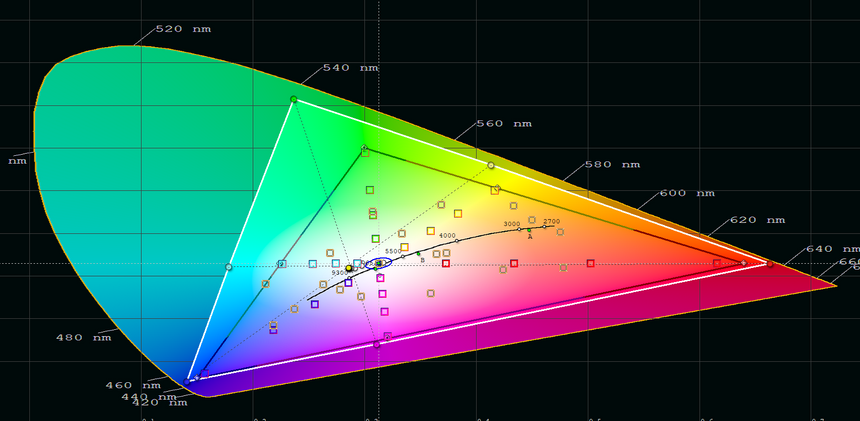Click the 520 nm wavelength label
The image size is (860, 421).
(183, 29)
